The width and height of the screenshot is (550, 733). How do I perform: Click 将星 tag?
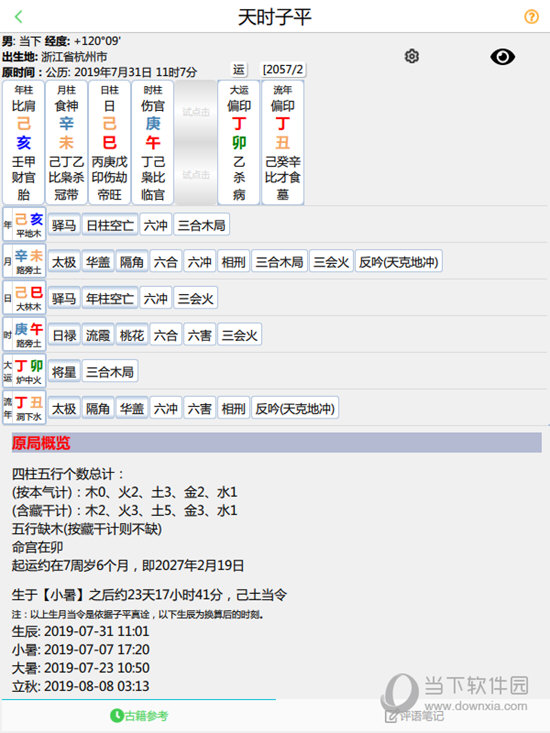tap(64, 372)
